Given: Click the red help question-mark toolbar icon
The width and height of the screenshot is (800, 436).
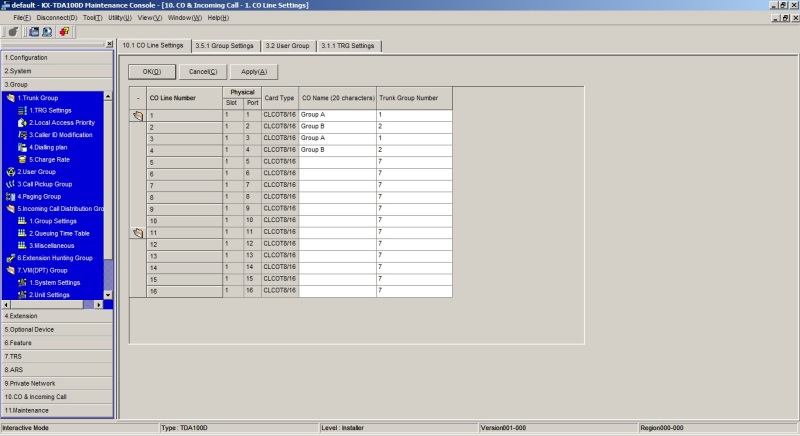Looking at the screenshot, I should (x=64, y=32).
